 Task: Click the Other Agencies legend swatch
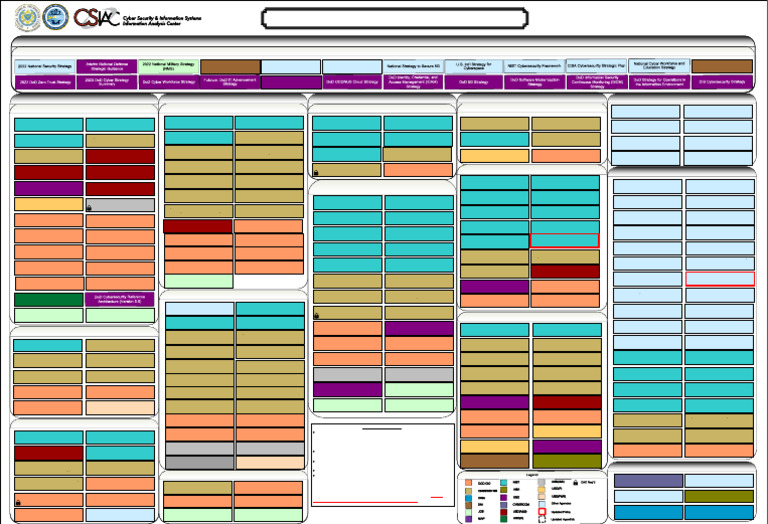click(x=542, y=504)
